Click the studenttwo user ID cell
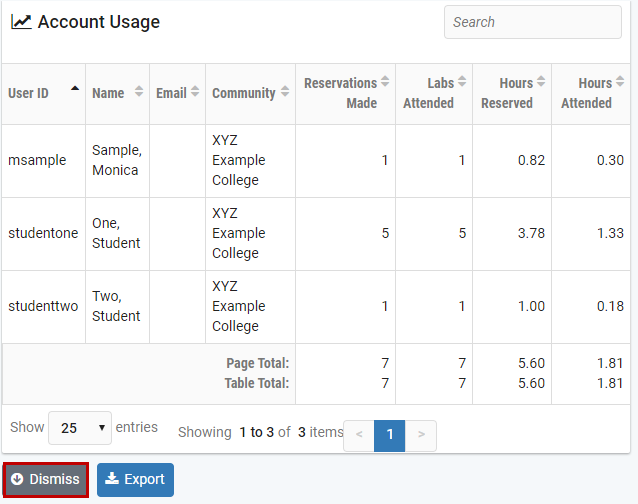Image resolution: width=638 pixels, height=504 pixels. (x=43, y=307)
